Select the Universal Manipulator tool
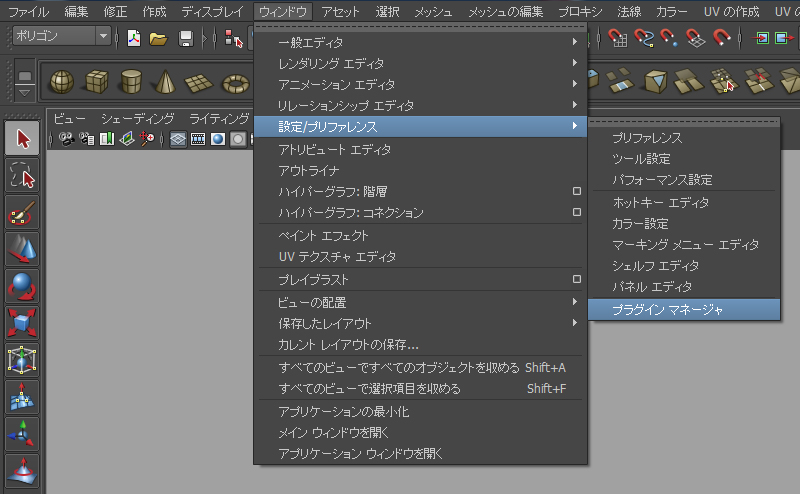 tap(22, 359)
